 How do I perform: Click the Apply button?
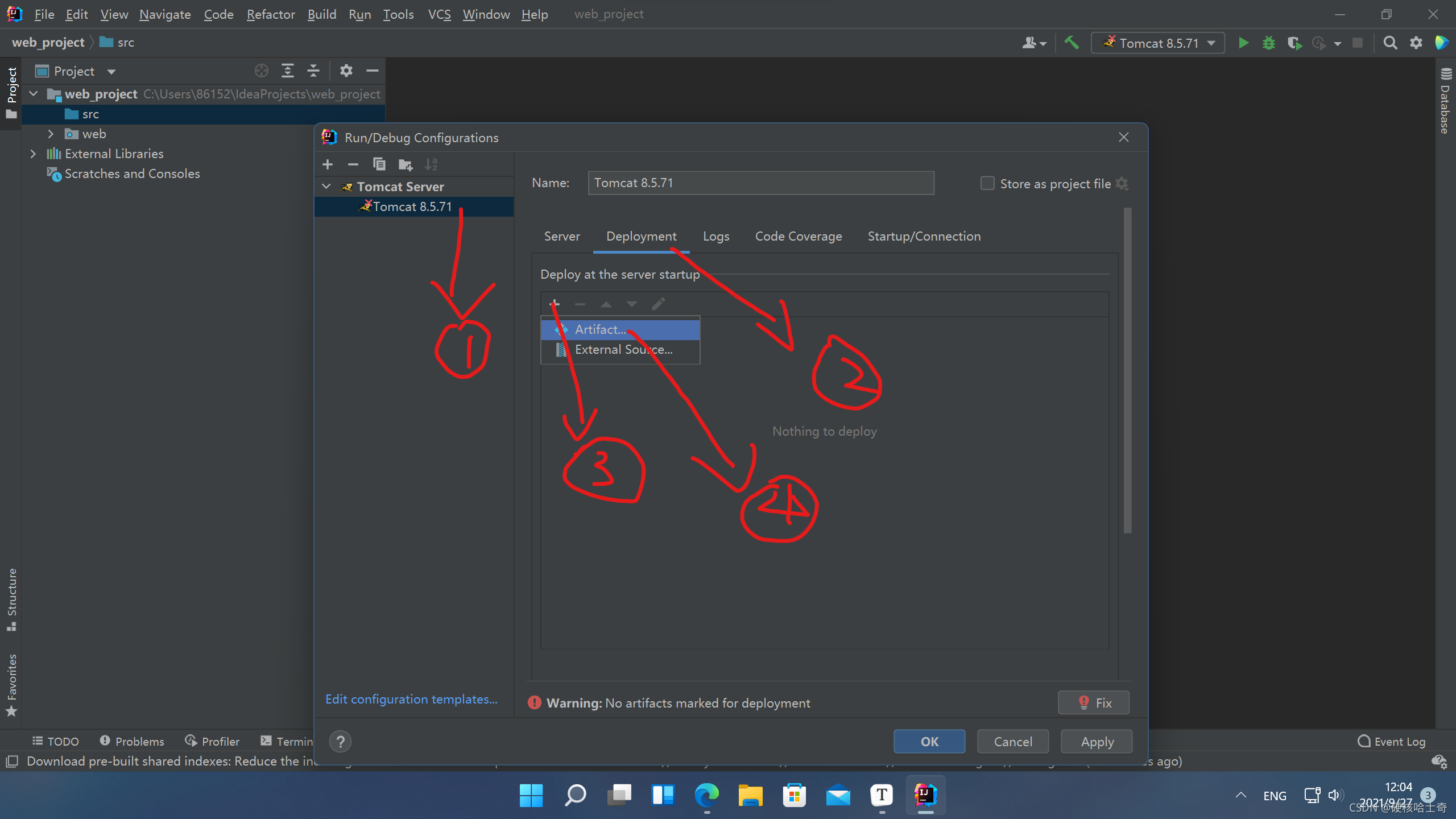tap(1097, 742)
